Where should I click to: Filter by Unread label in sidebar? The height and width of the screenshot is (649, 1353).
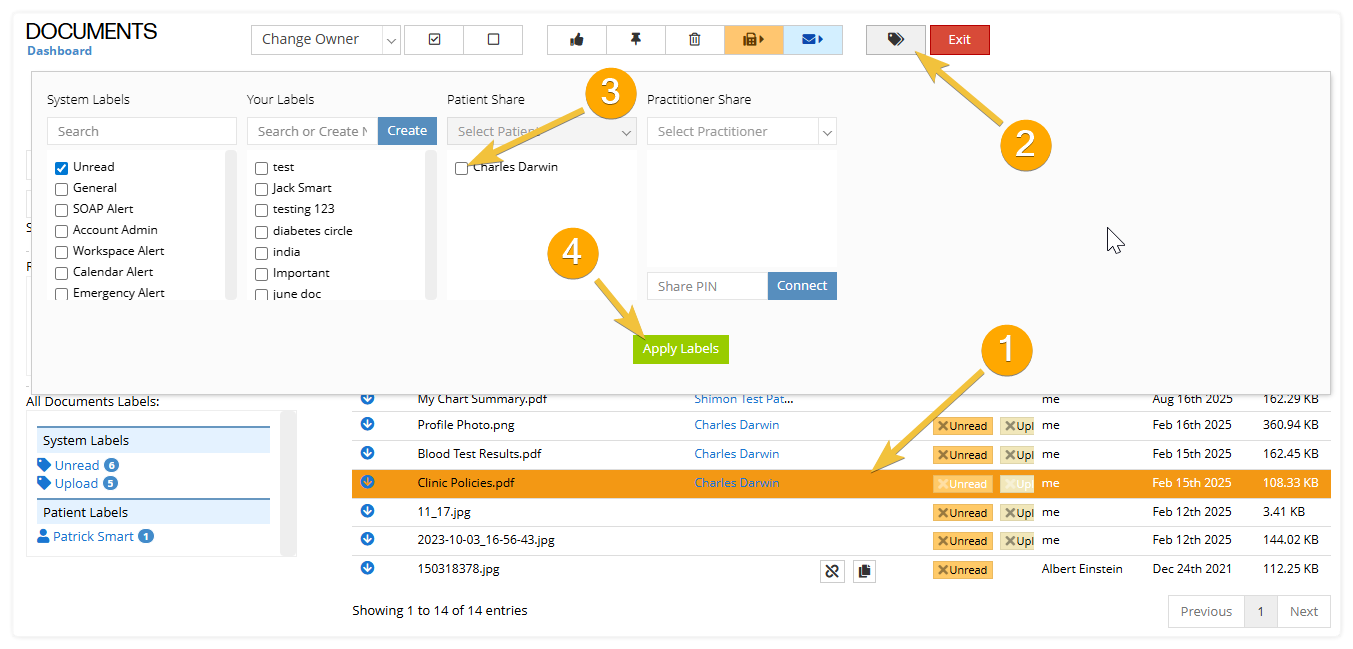77,465
